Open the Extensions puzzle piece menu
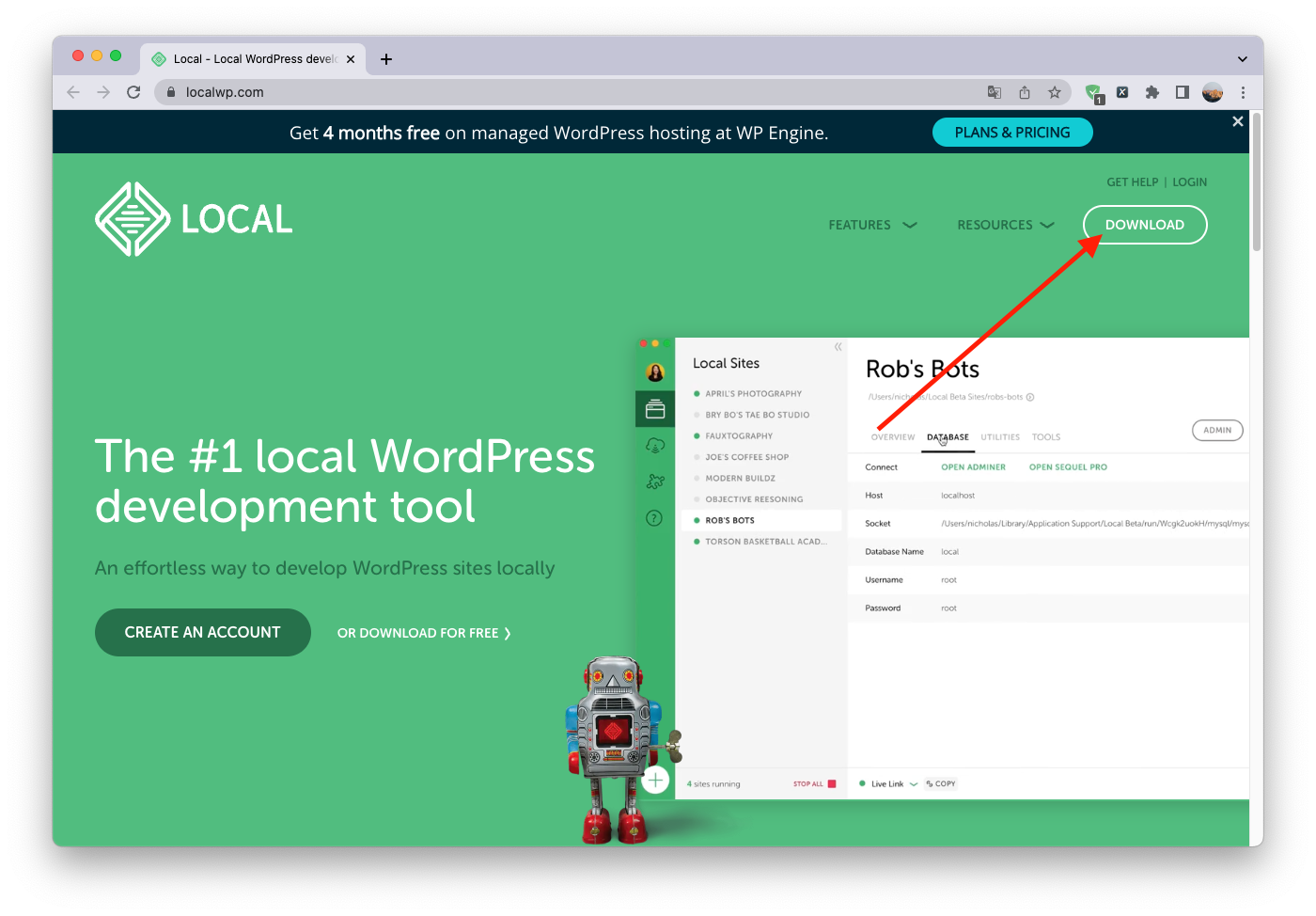 1152,92
